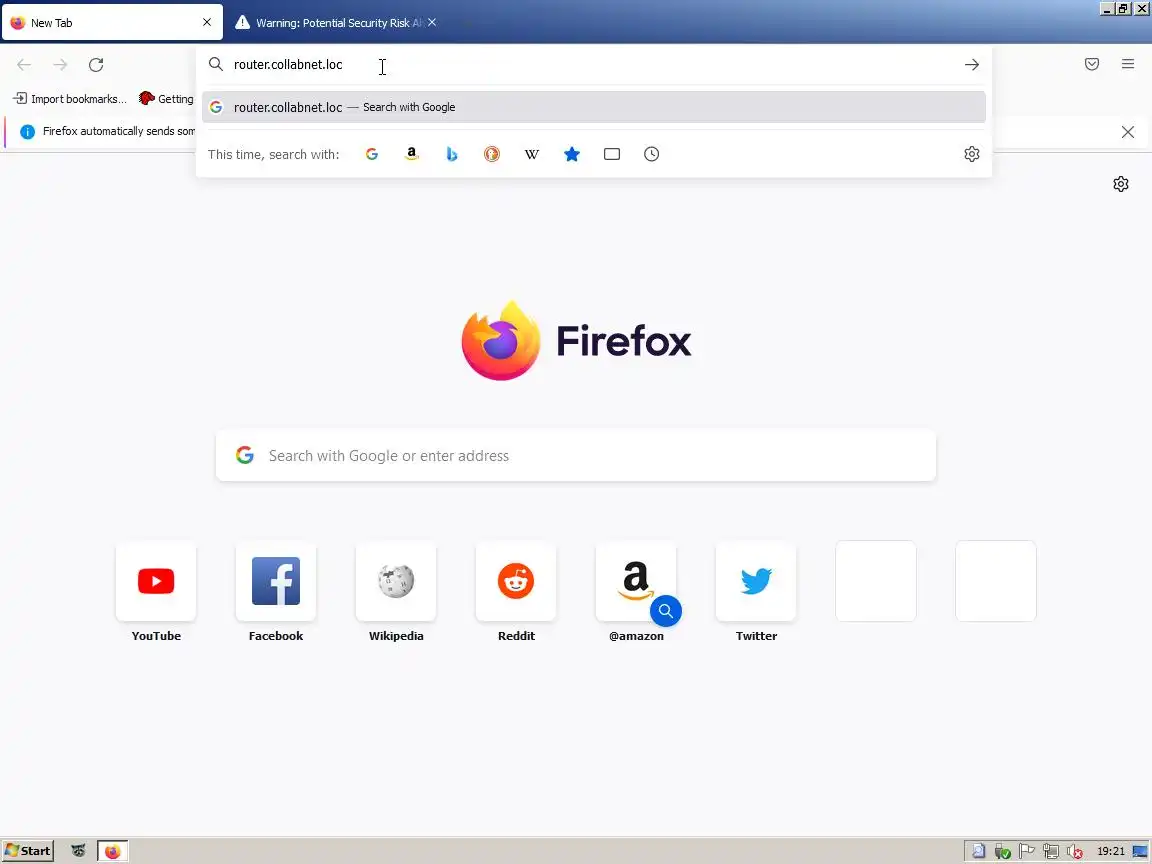Open the Getting Started bookmark
Screen dimensions: 1152x864
coord(166,98)
